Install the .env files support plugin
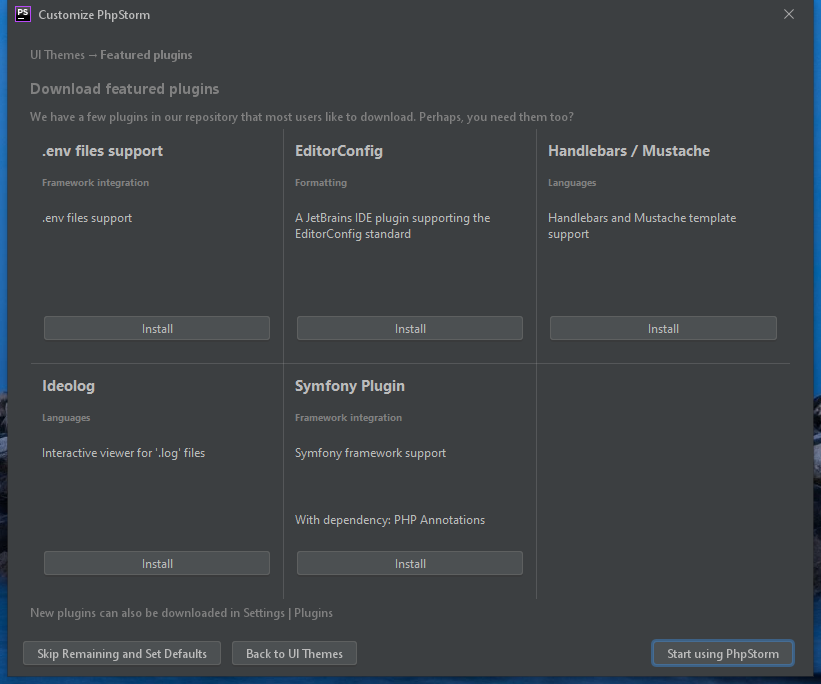 point(157,328)
